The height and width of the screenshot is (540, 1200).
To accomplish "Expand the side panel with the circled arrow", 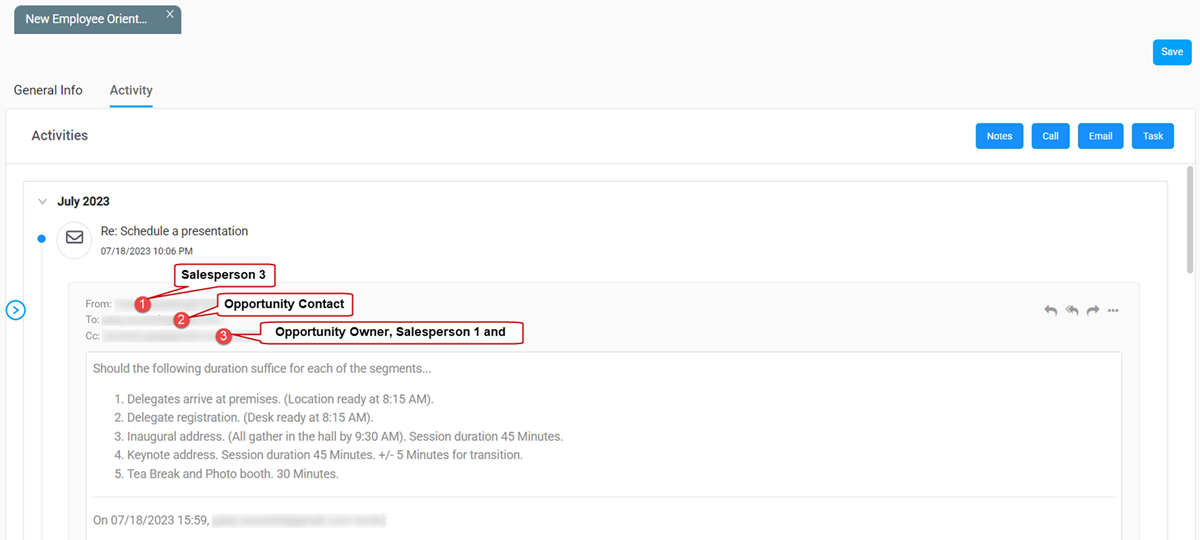I will tap(15, 310).
